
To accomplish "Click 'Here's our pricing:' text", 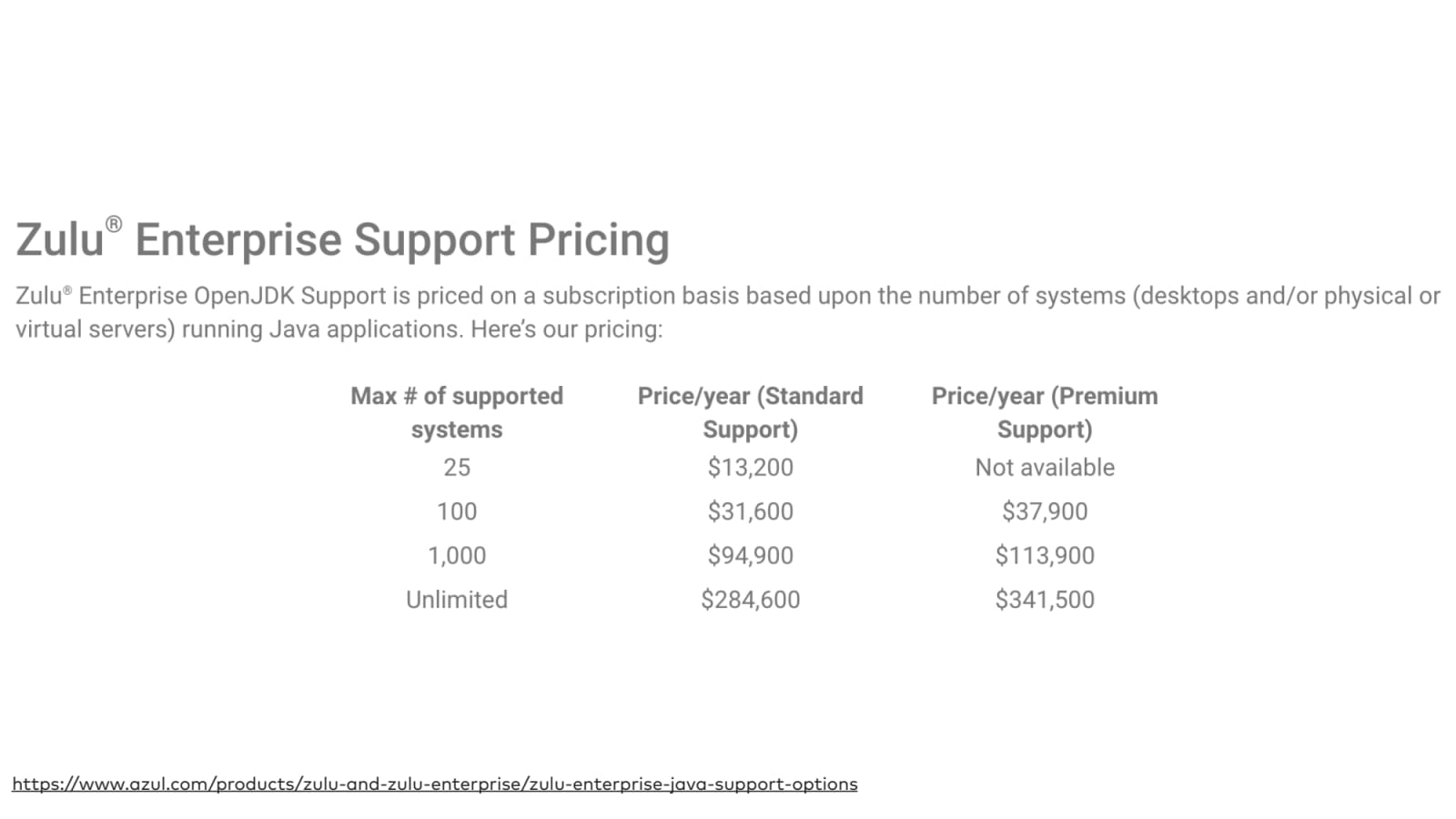I will (x=566, y=329).
